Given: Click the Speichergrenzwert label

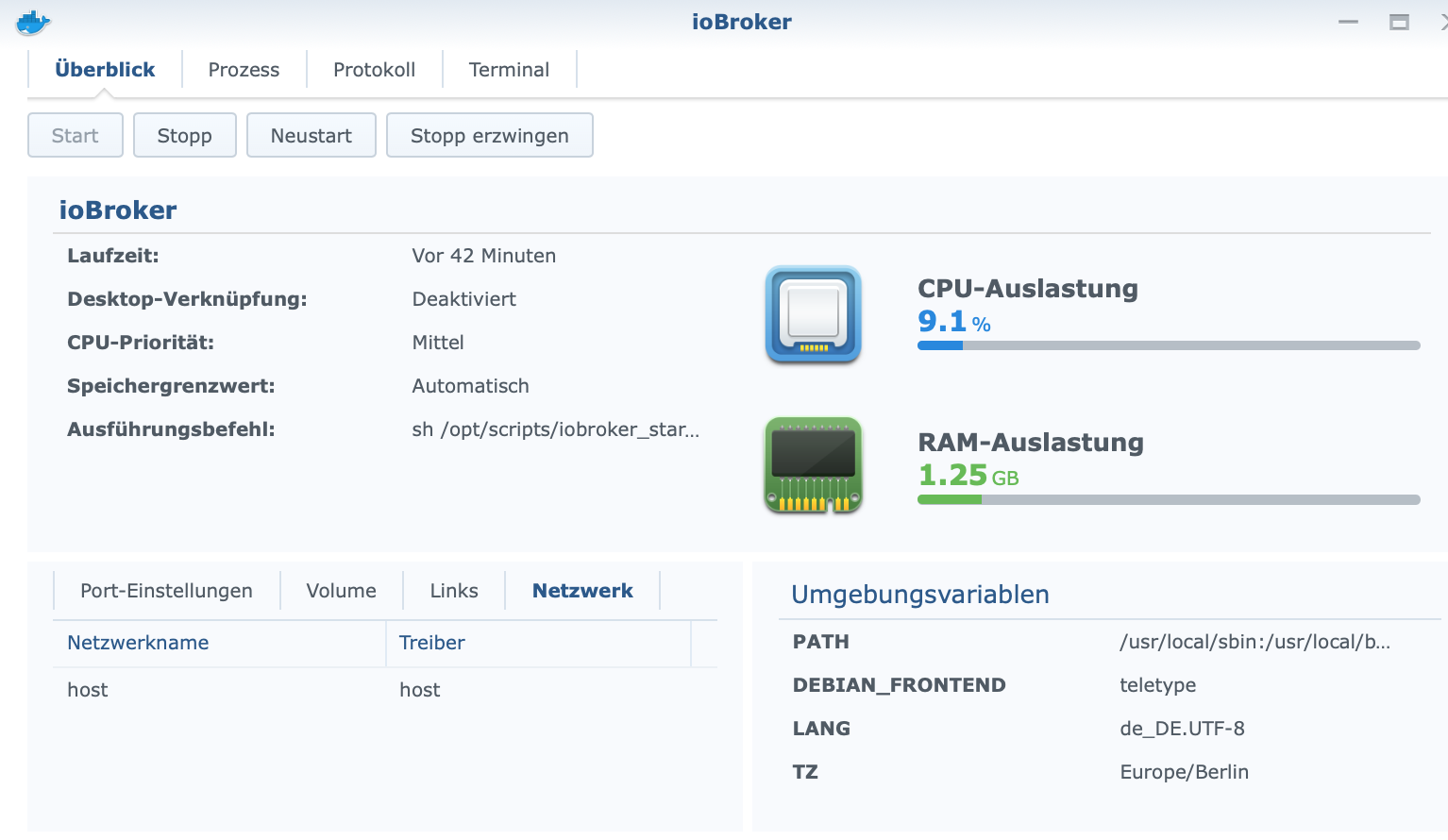Looking at the screenshot, I should pos(171,386).
